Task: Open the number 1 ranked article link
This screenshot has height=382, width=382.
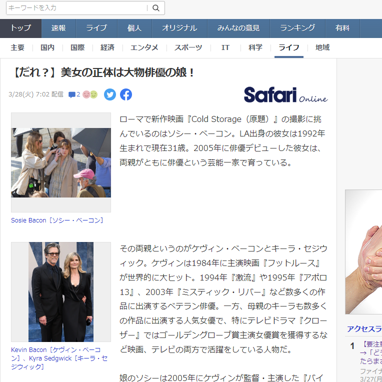Action: tap(371, 352)
